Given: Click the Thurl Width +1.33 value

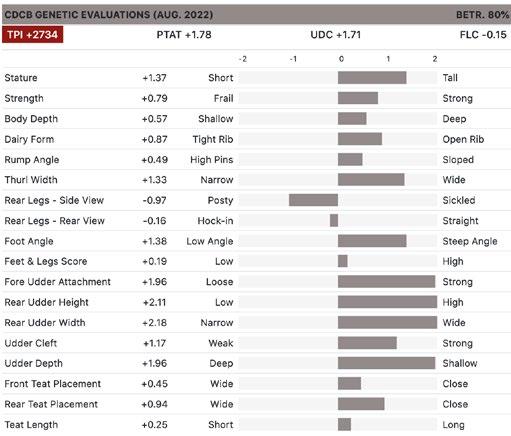Looking at the screenshot, I should click(x=154, y=180).
